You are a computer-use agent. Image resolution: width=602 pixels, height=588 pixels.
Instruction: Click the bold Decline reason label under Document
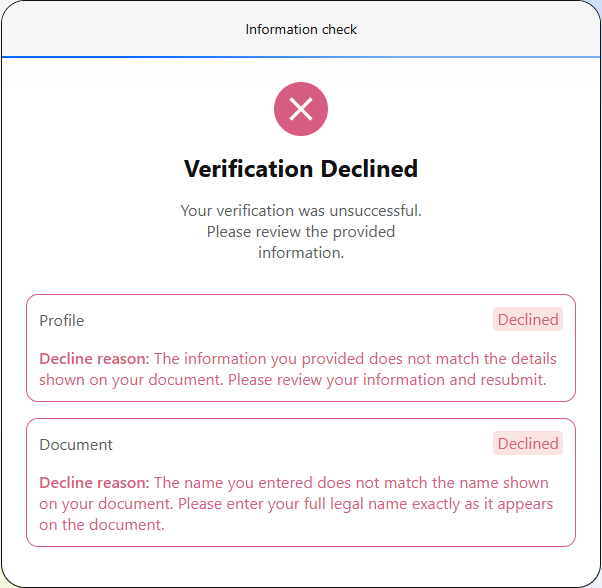click(x=94, y=482)
